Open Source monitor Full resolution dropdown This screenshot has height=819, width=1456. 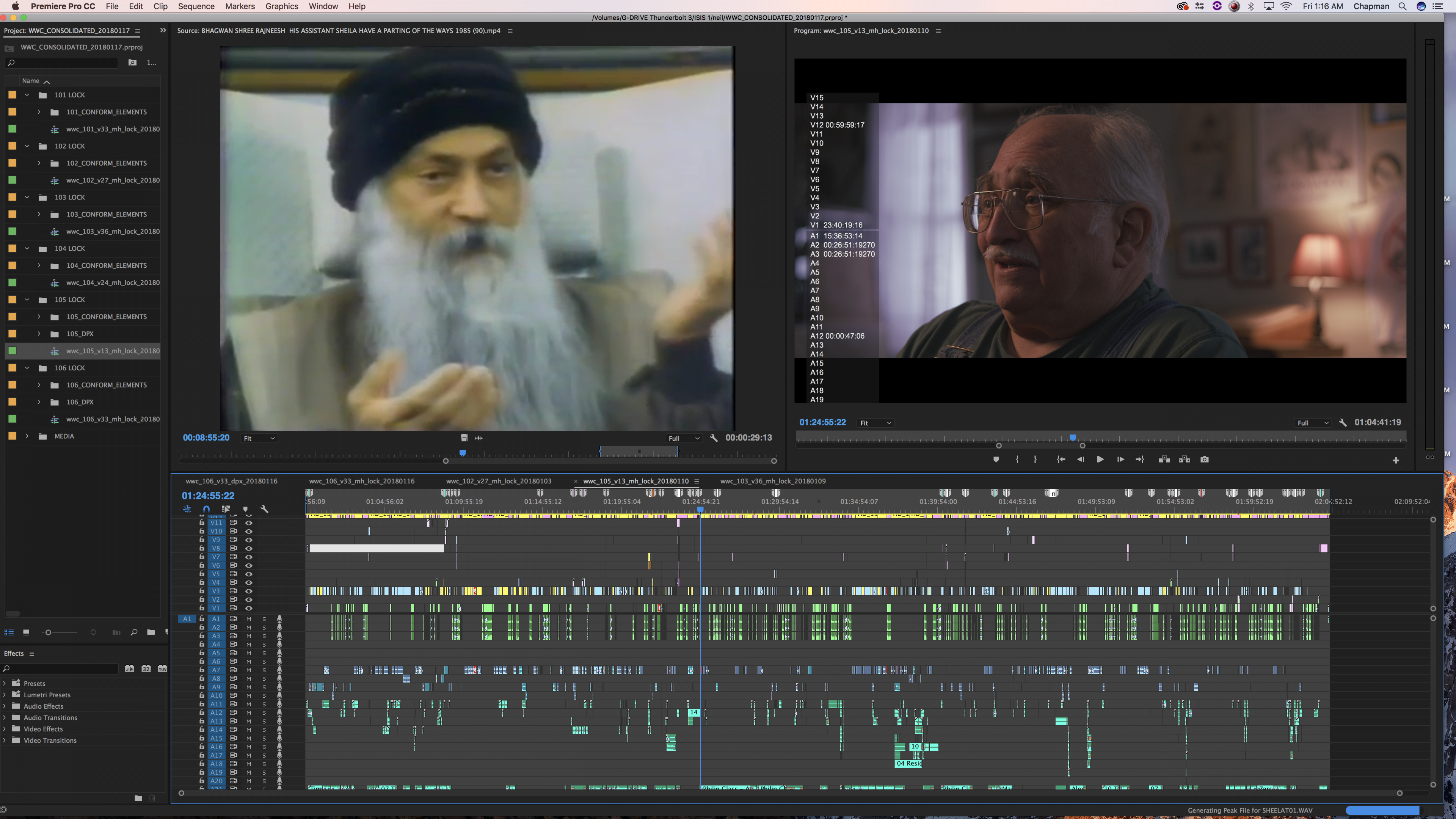click(x=684, y=438)
